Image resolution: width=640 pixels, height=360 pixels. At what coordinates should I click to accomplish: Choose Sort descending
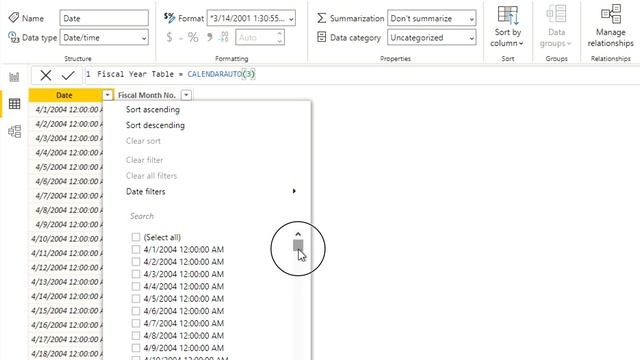155,125
